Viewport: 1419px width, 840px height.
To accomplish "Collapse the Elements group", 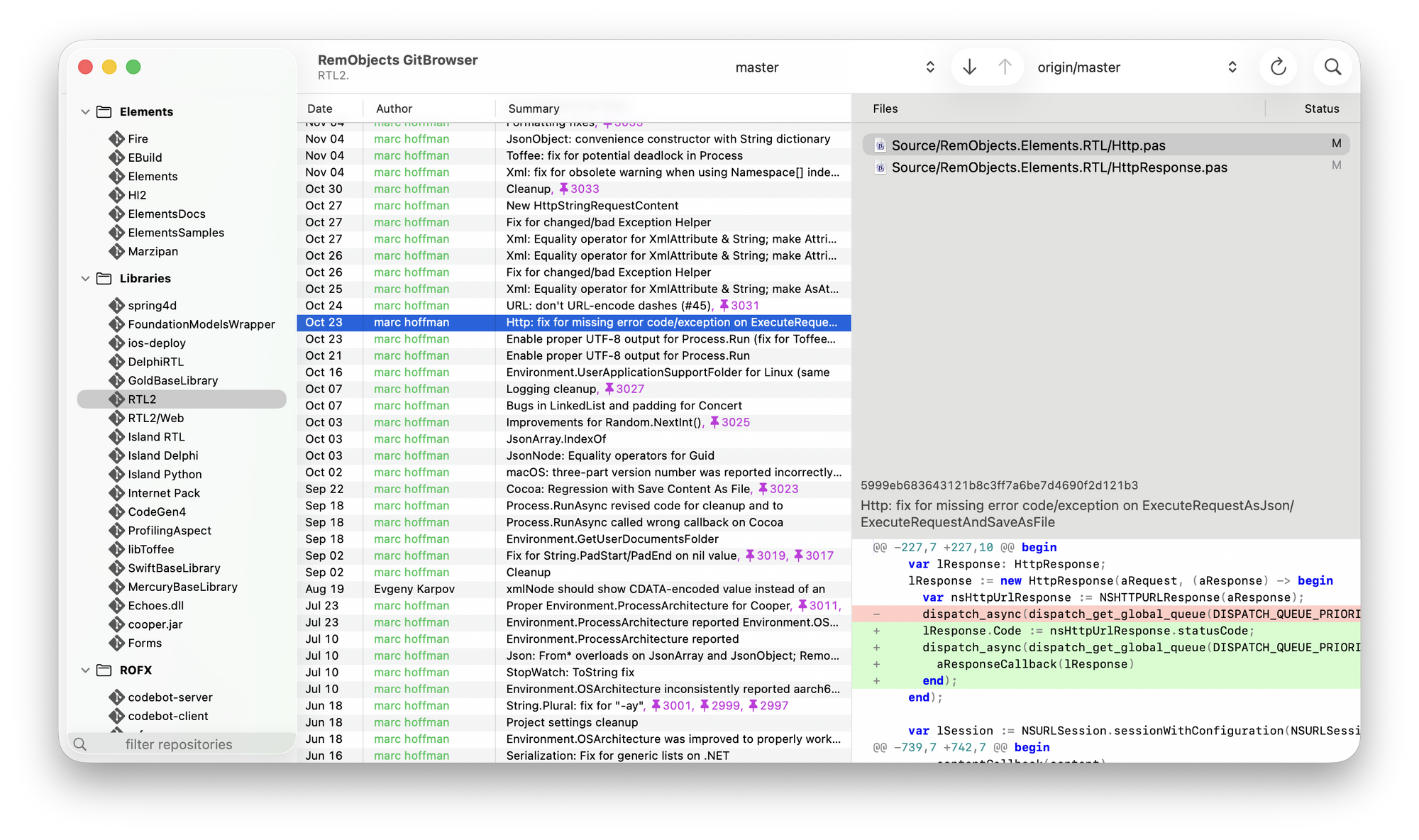I will [85, 112].
